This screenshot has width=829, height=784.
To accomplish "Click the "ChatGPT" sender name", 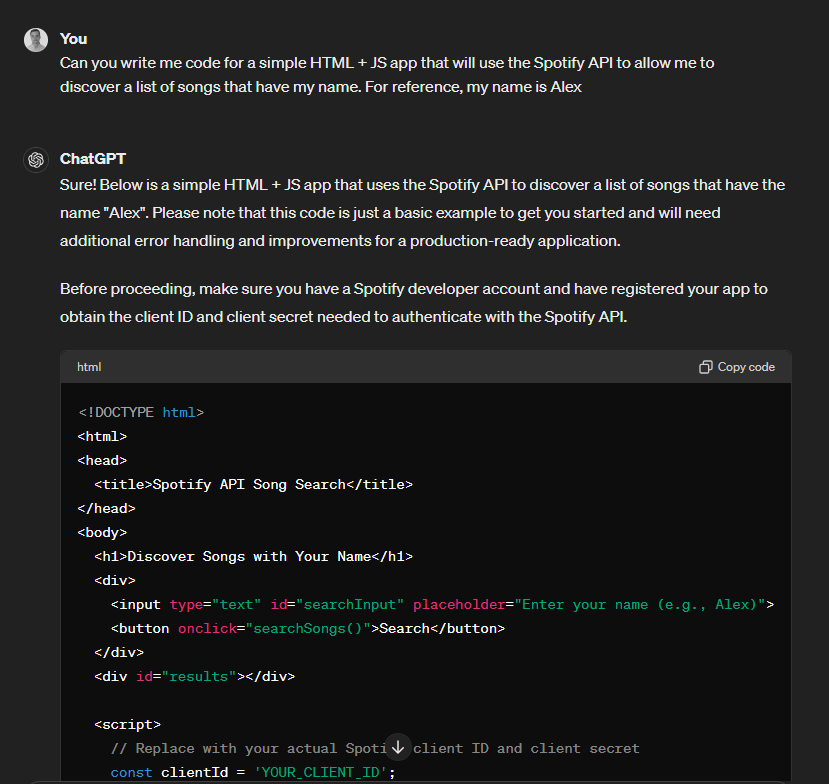I will (x=93, y=159).
